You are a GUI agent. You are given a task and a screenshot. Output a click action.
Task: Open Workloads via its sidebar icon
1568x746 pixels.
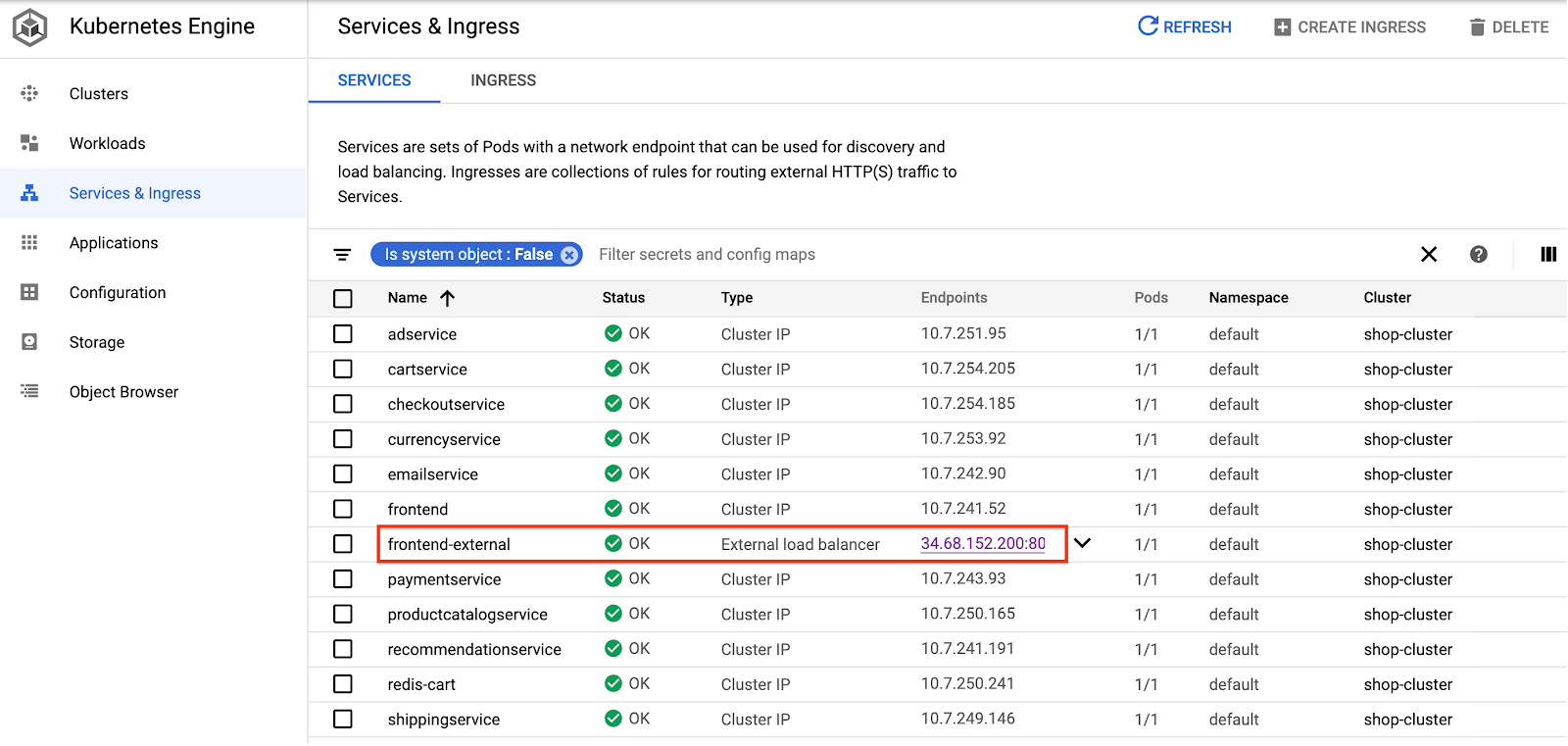click(x=29, y=143)
